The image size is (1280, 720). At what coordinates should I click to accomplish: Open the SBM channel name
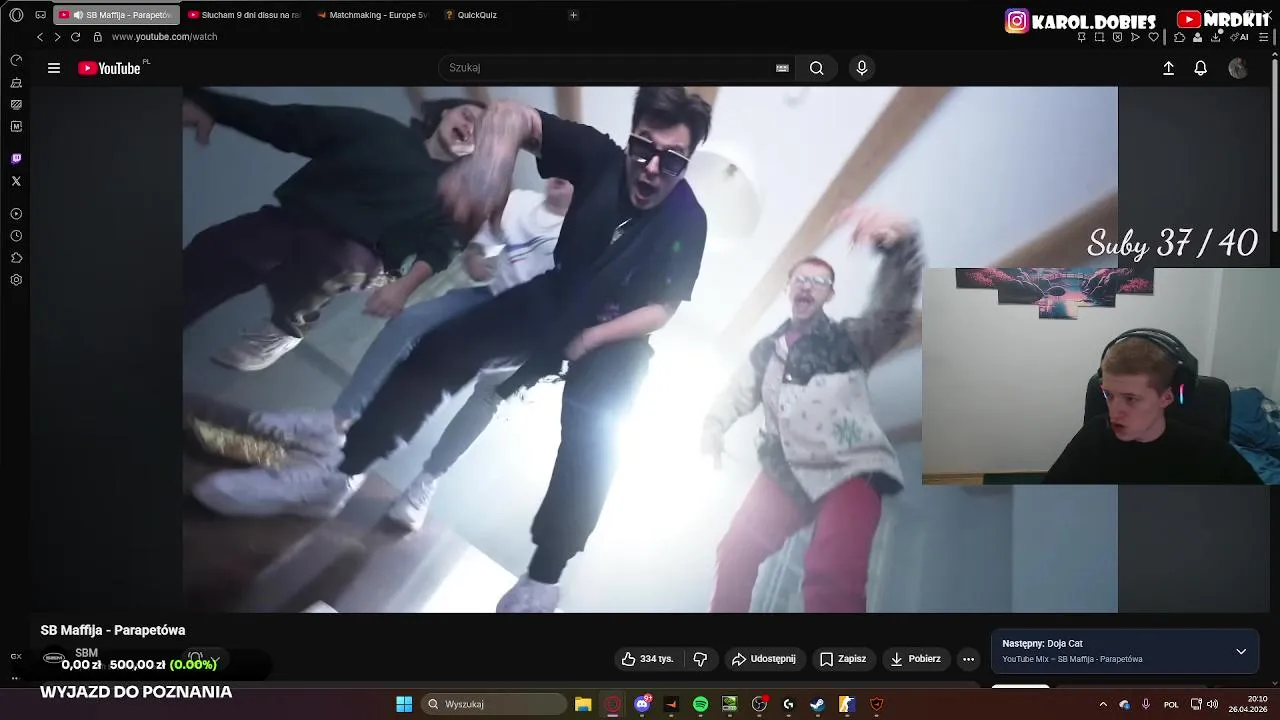(x=86, y=653)
